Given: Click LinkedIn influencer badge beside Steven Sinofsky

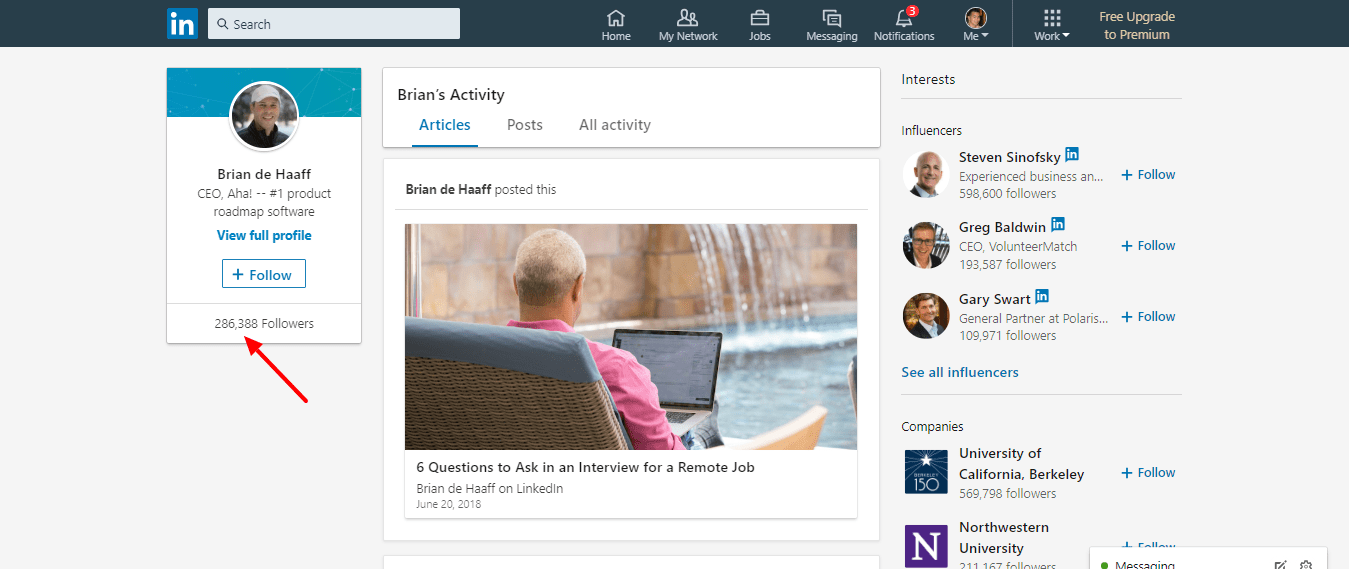Looking at the screenshot, I should click(x=1072, y=154).
